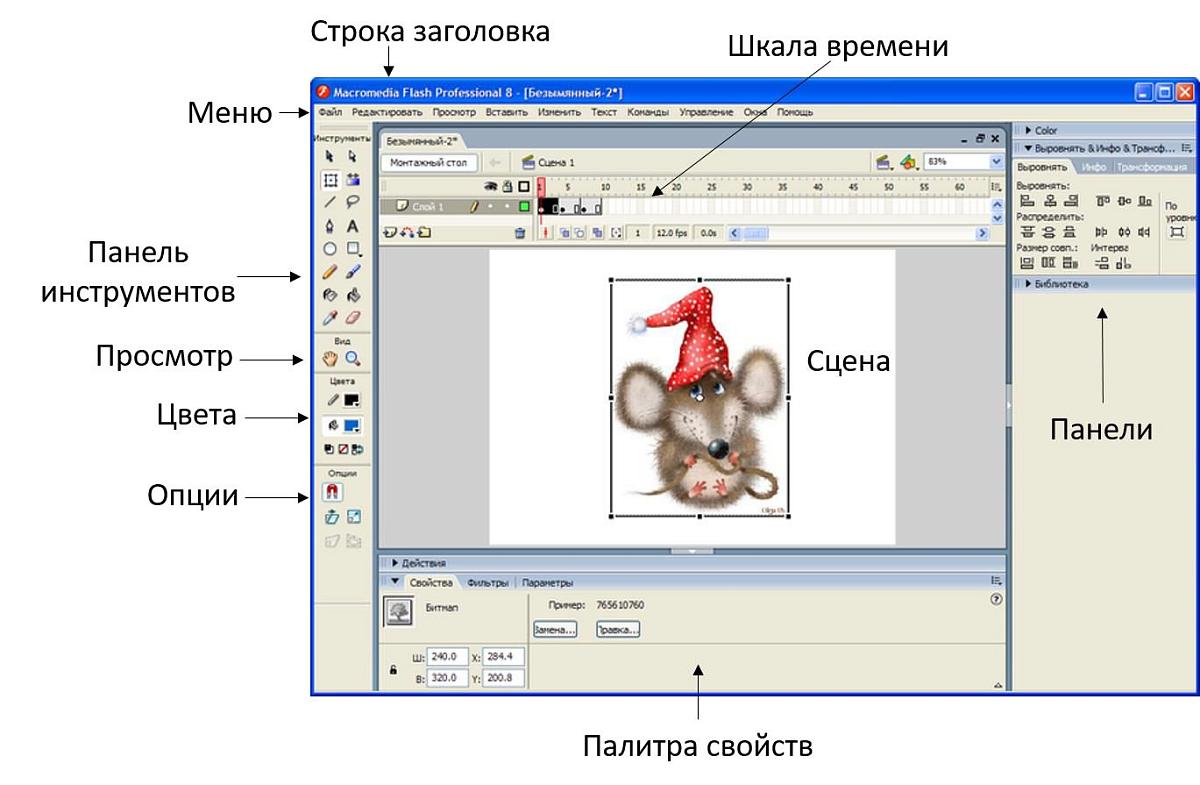
Task: Select the Text tool
Action: pyautogui.click(x=352, y=226)
